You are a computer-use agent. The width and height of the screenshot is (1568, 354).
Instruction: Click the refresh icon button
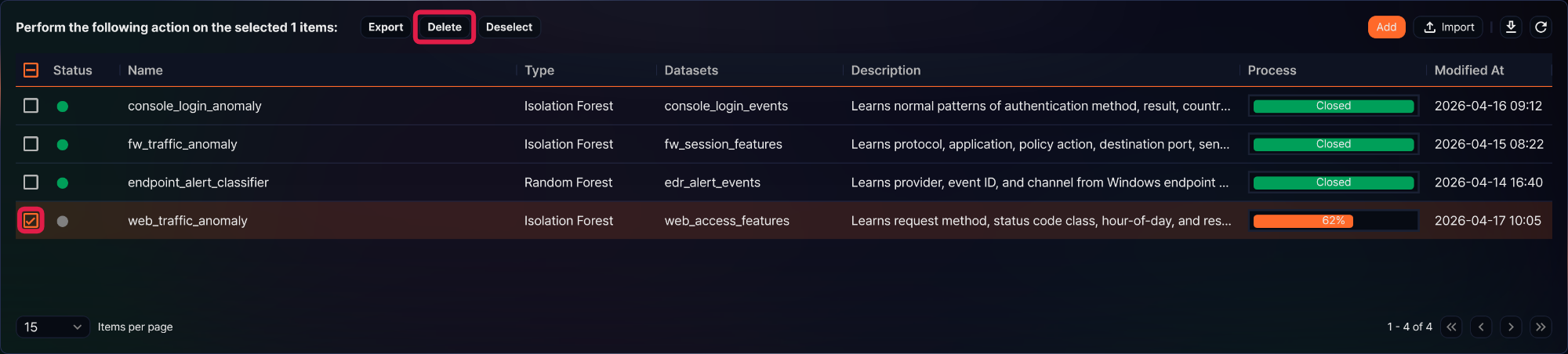(1541, 27)
